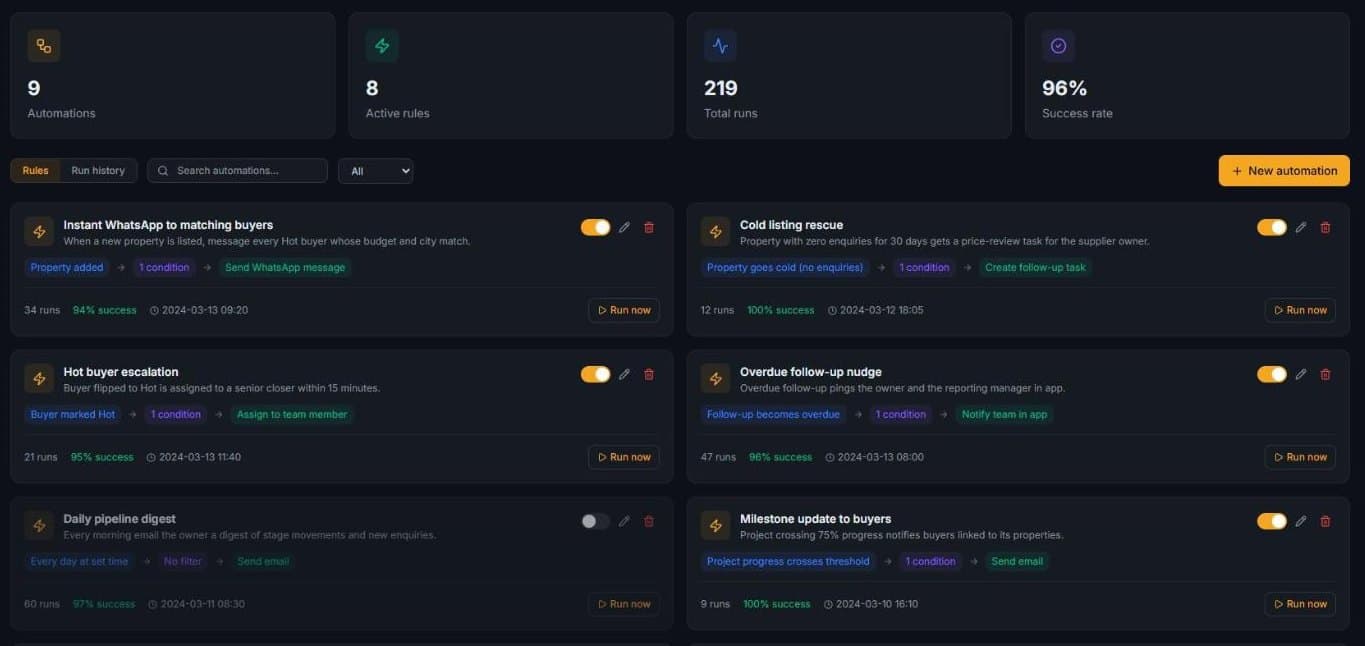Delete the Overdue follow-up nudge rule
1365x646 pixels.
(1326, 374)
